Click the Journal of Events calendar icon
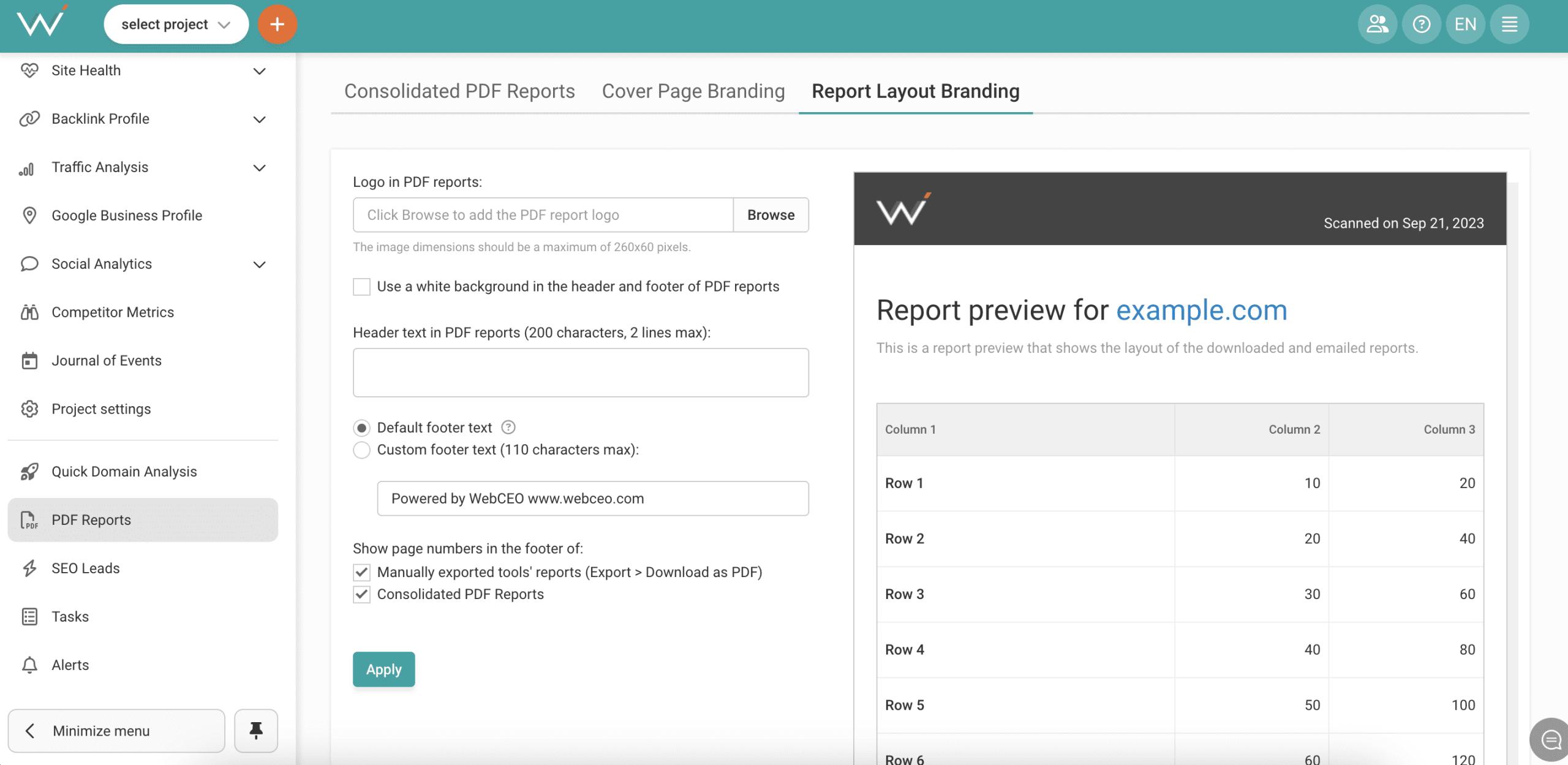 [x=29, y=361]
